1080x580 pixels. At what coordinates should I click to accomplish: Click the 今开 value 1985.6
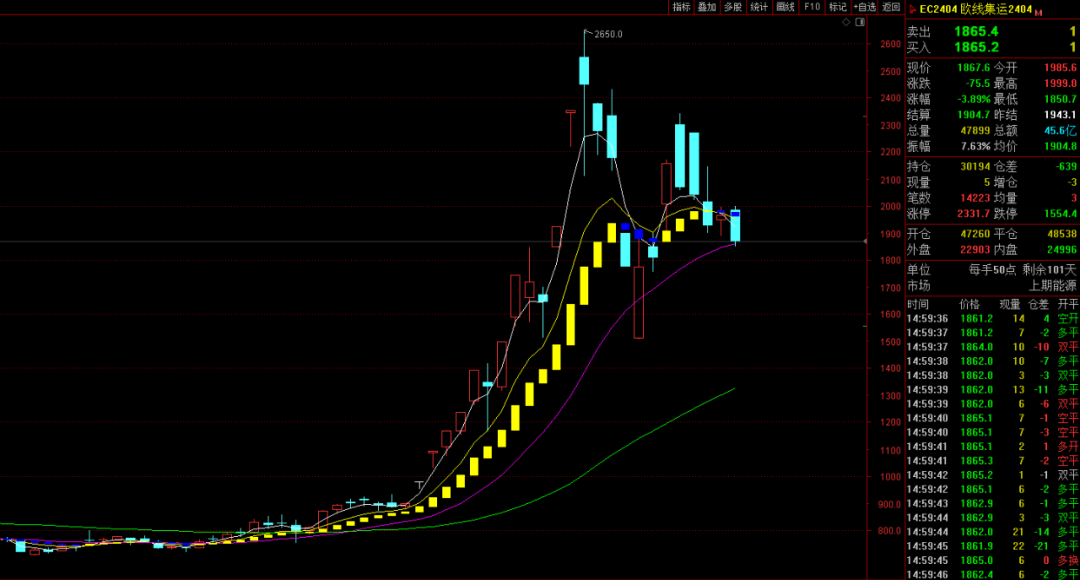tap(1060, 68)
